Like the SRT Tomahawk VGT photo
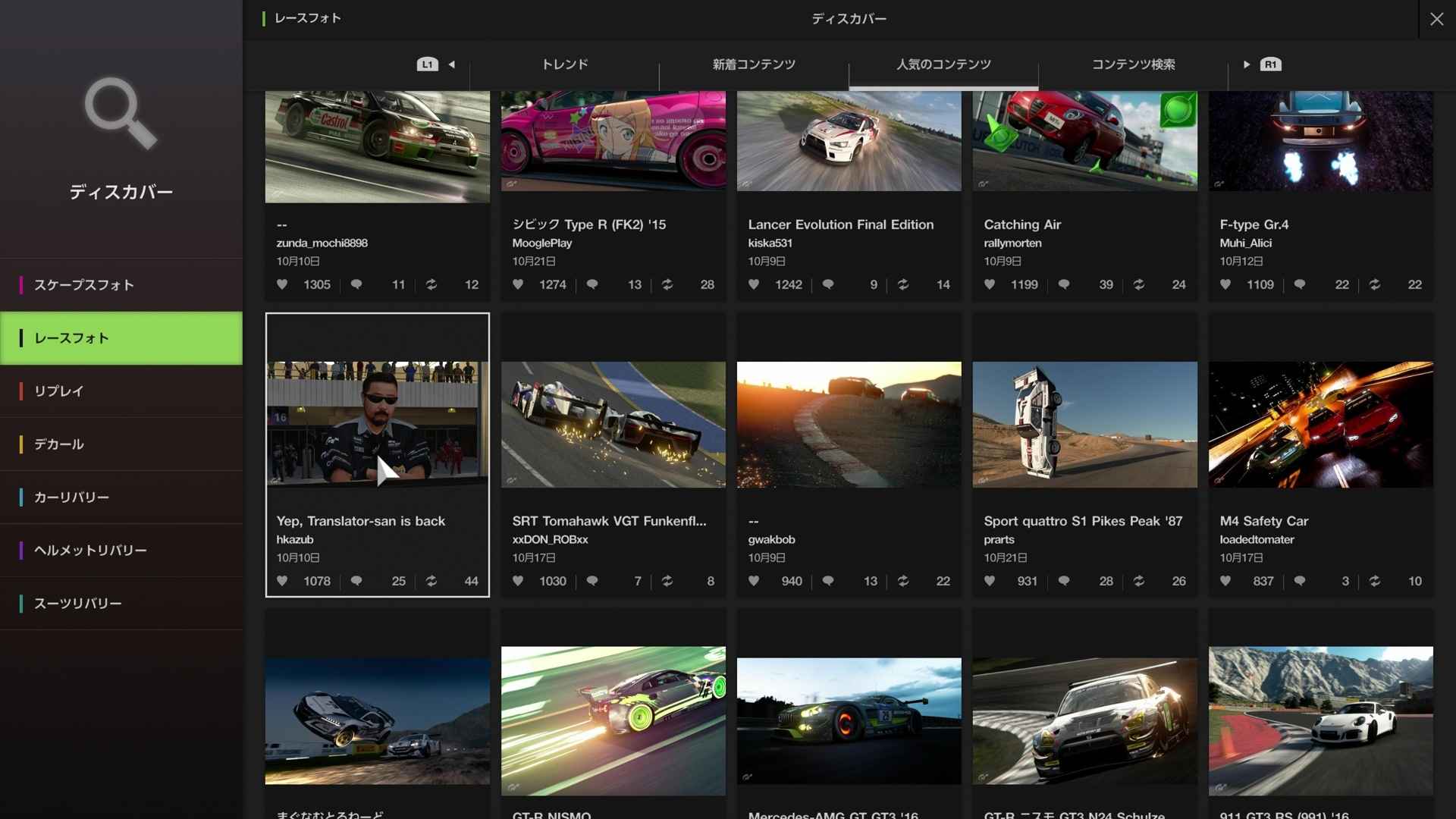 tap(518, 581)
